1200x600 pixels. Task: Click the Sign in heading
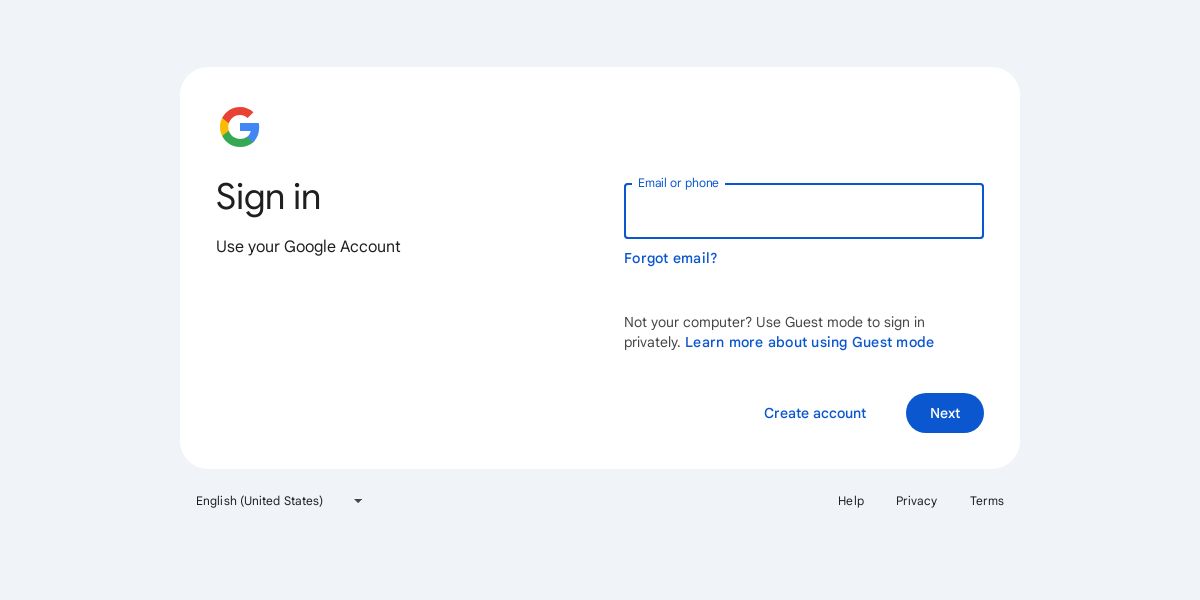tap(268, 197)
